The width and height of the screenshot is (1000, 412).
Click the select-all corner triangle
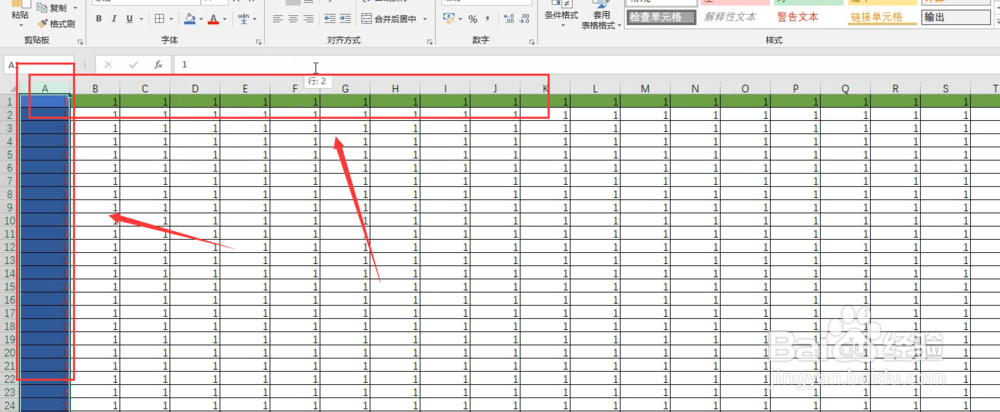click(x=13, y=89)
